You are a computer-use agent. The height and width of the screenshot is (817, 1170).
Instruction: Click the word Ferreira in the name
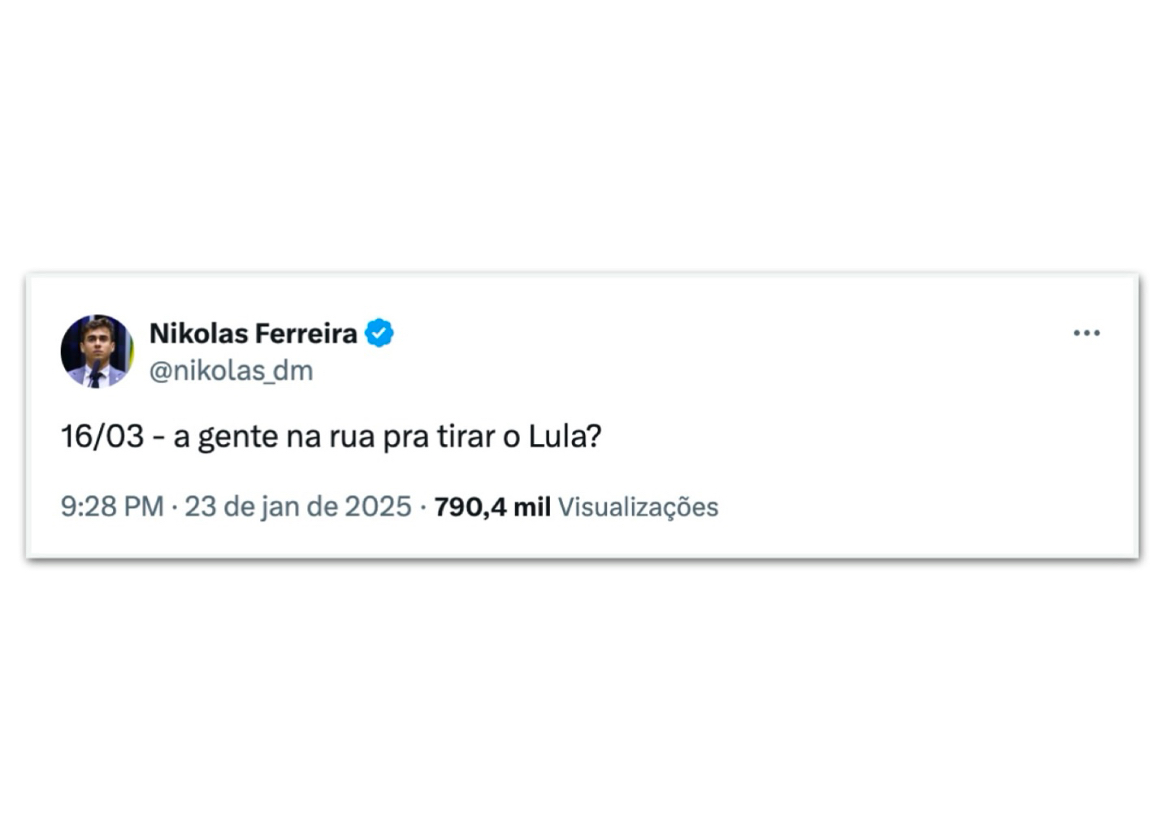coord(306,334)
